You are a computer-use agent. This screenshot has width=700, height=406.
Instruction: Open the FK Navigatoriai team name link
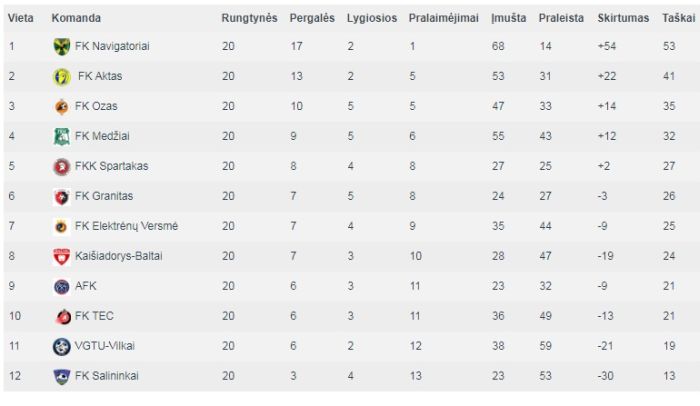tap(112, 46)
